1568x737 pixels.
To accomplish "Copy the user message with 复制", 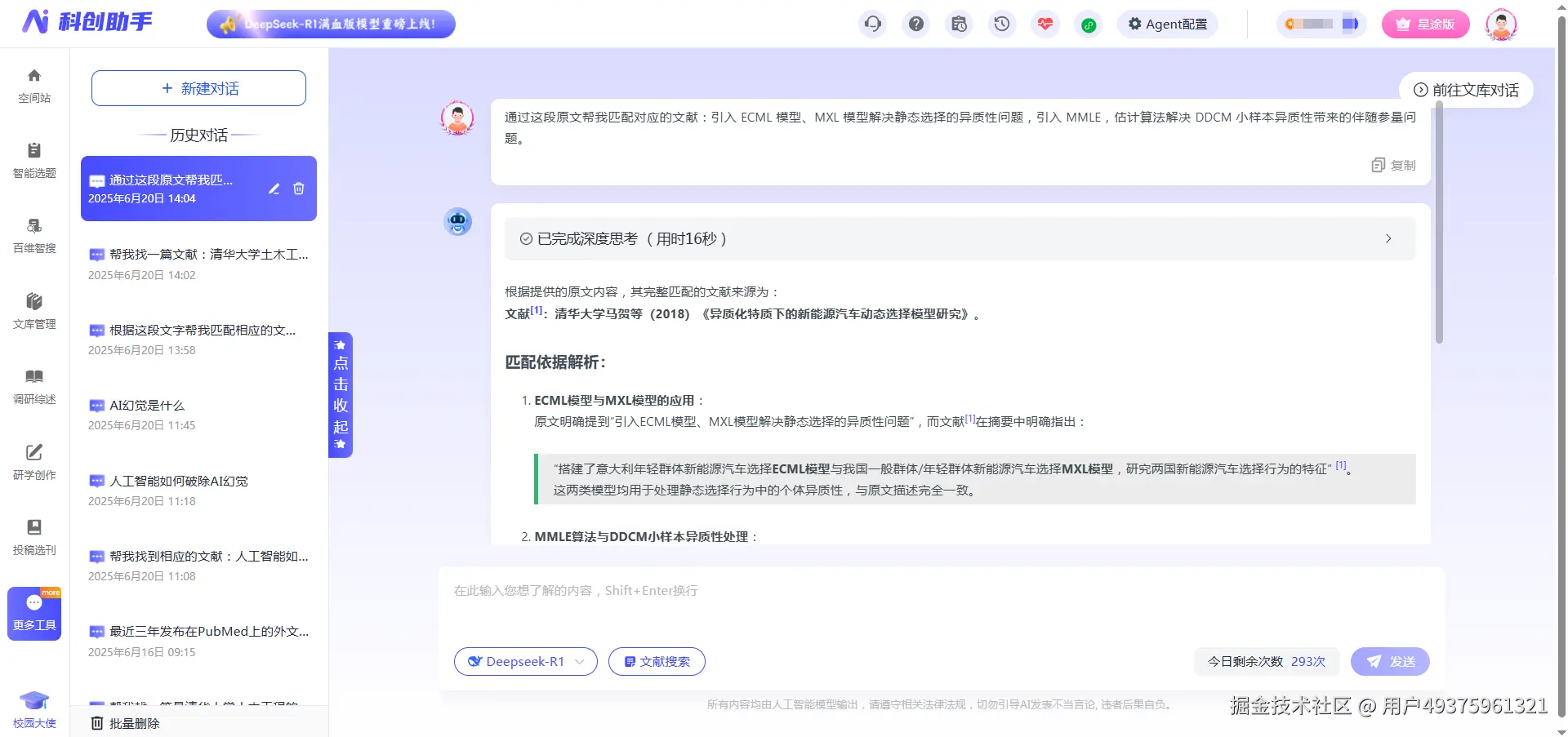I will click(1394, 165).
